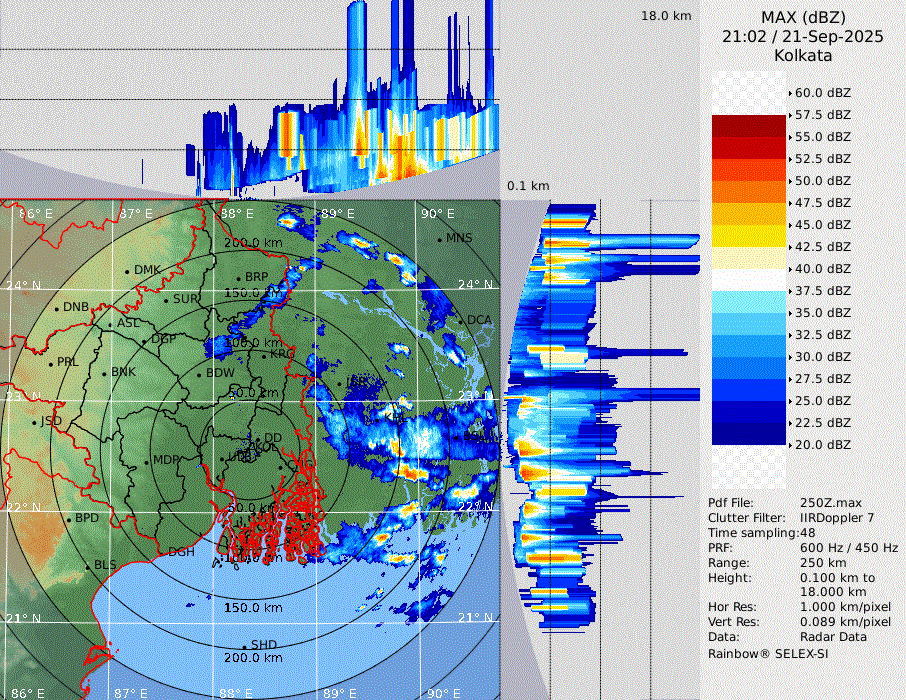
Task: Select the BPD station dot
Action: click(69, 519)
